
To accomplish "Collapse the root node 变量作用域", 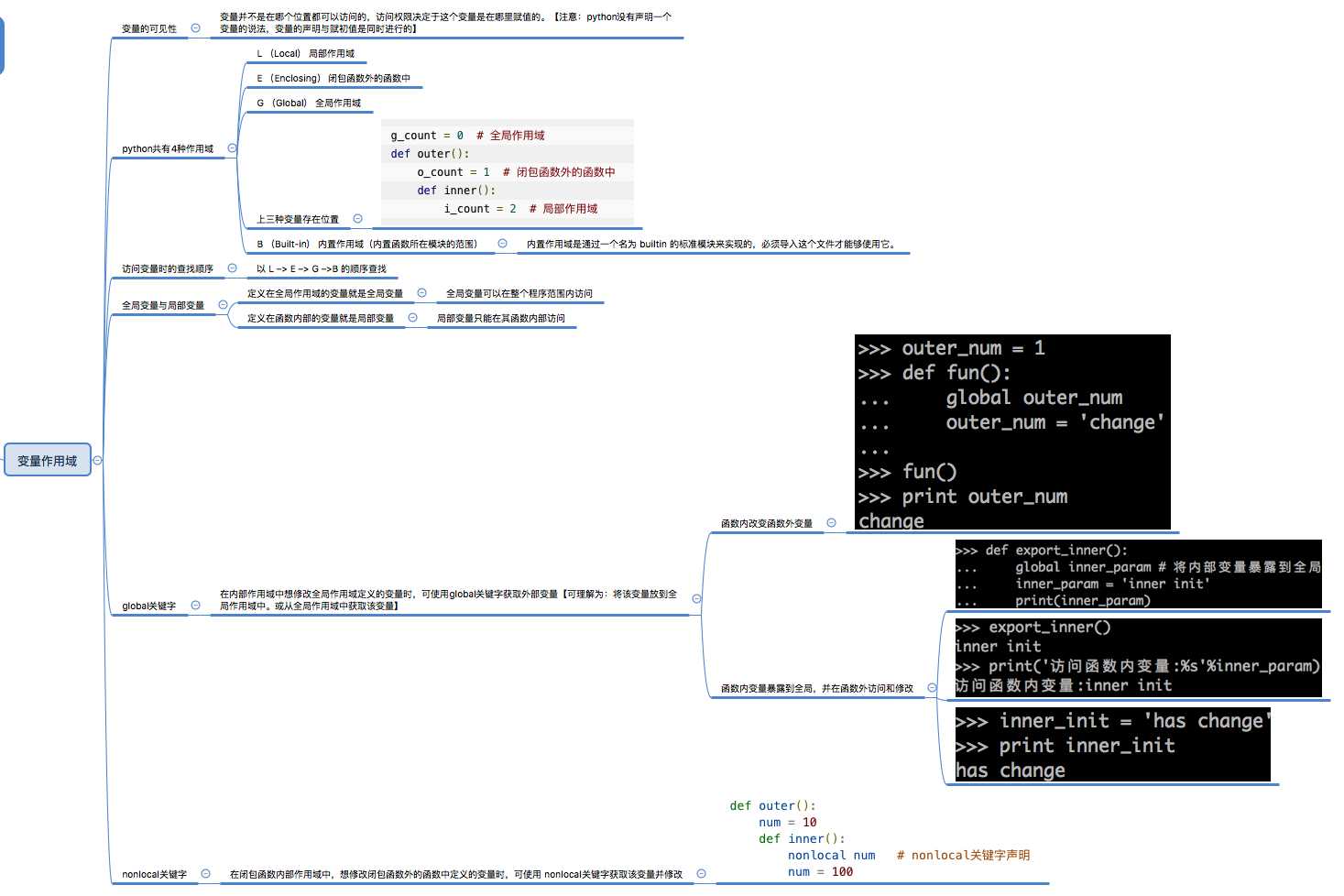I will (98, 461).
